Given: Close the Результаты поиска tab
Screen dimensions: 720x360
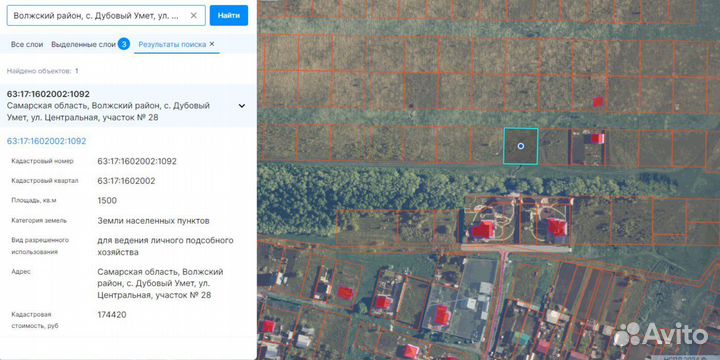Looking at the screenshot, I should pos(212,44).
